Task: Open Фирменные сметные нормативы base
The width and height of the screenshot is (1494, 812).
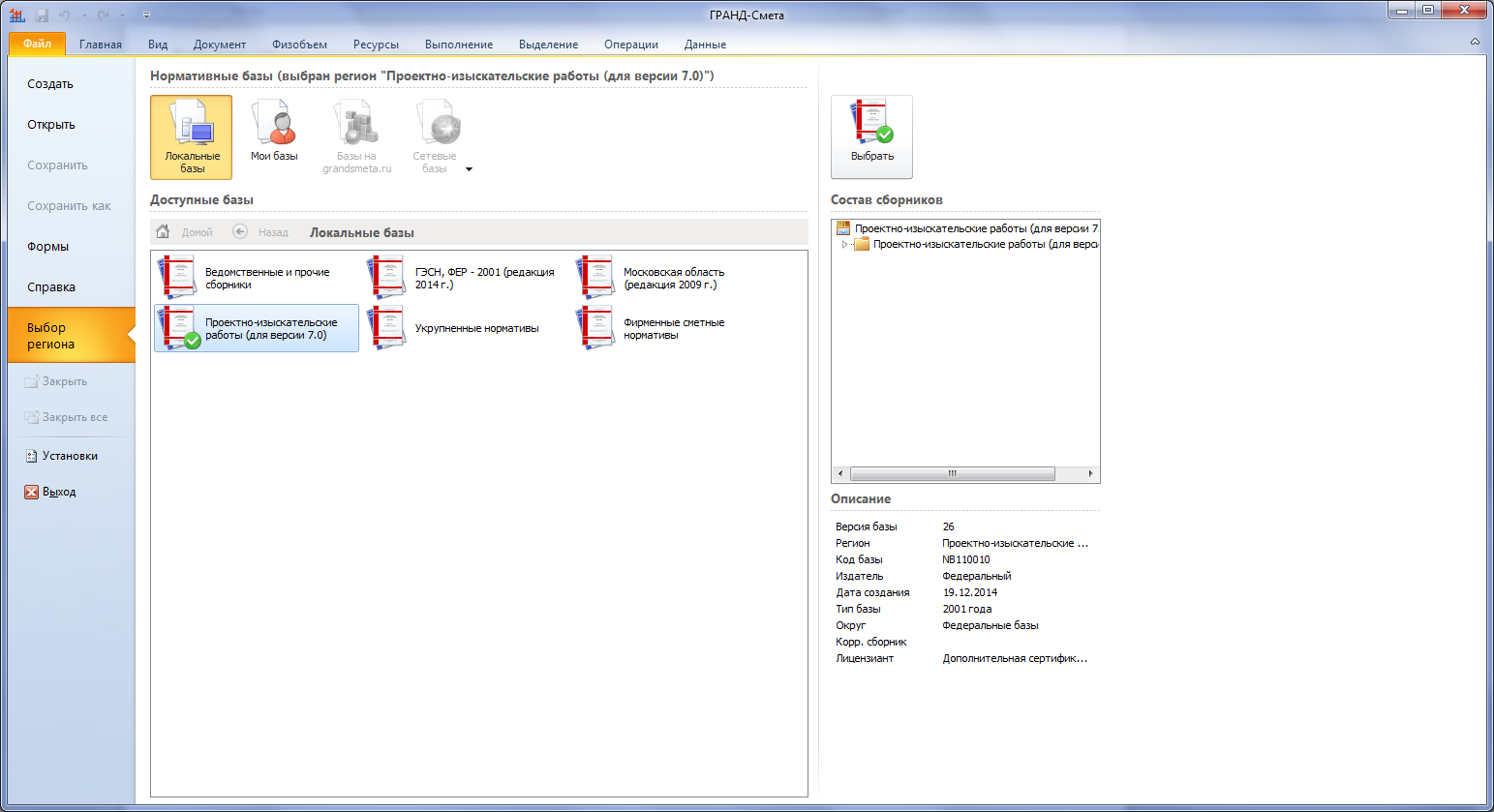Action: pos(673,328)
